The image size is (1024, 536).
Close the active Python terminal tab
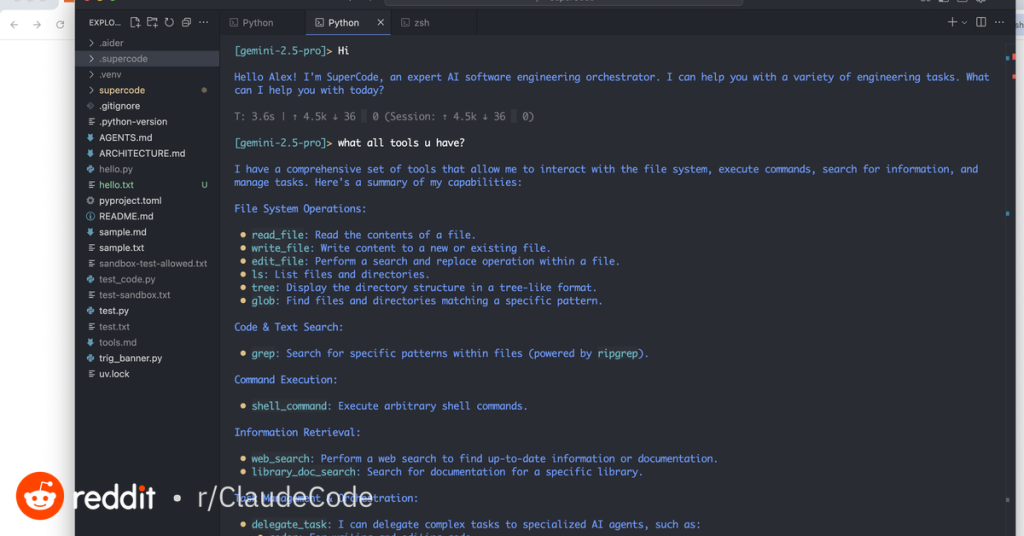click(380, 22)
